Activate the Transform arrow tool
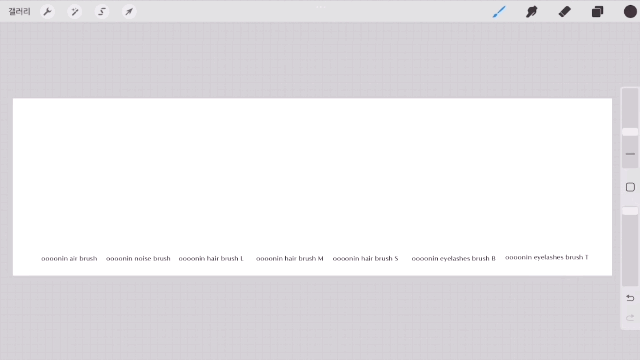 coord(129,11)
